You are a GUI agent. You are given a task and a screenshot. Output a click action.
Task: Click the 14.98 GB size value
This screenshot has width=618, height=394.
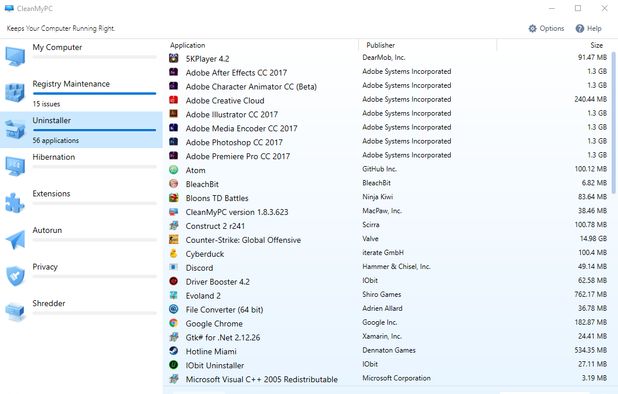593,238
